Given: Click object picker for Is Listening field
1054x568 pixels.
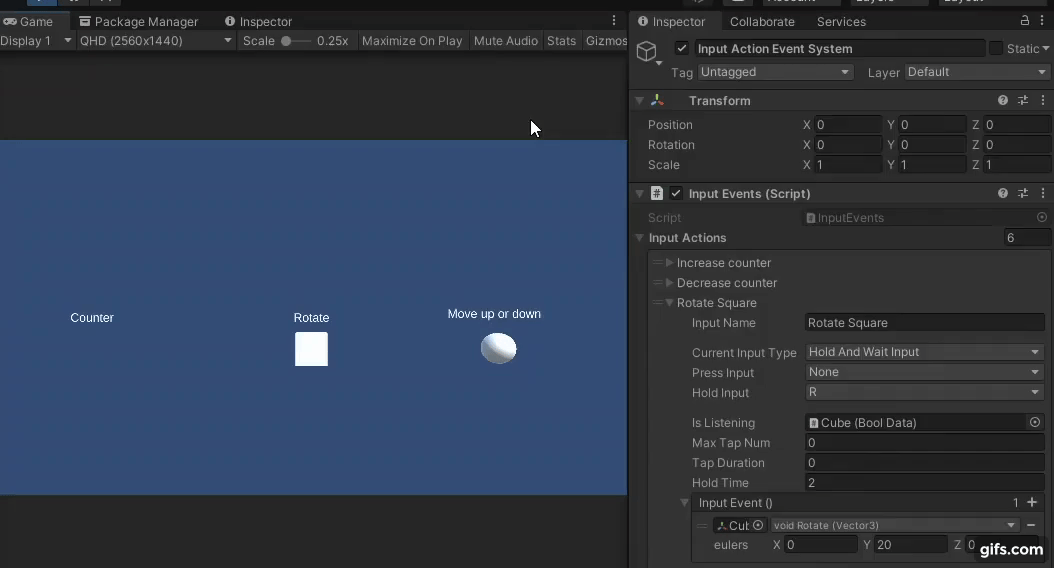Looking at the screenshot, I should (1035, 423).
